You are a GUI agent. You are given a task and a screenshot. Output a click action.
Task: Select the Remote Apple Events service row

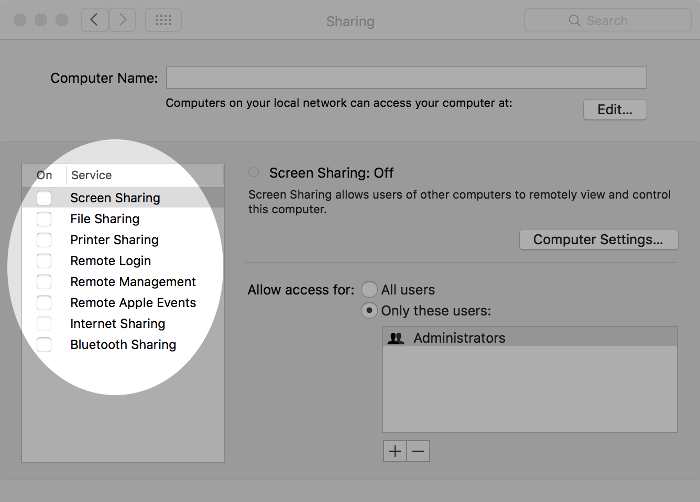123,303
